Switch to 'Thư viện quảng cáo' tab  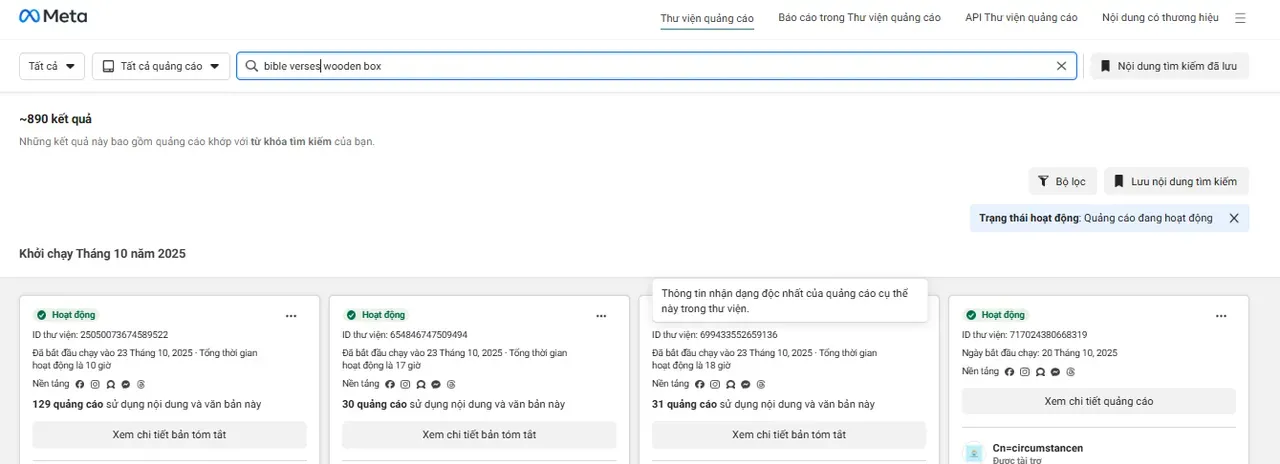(x=707, y=18)
